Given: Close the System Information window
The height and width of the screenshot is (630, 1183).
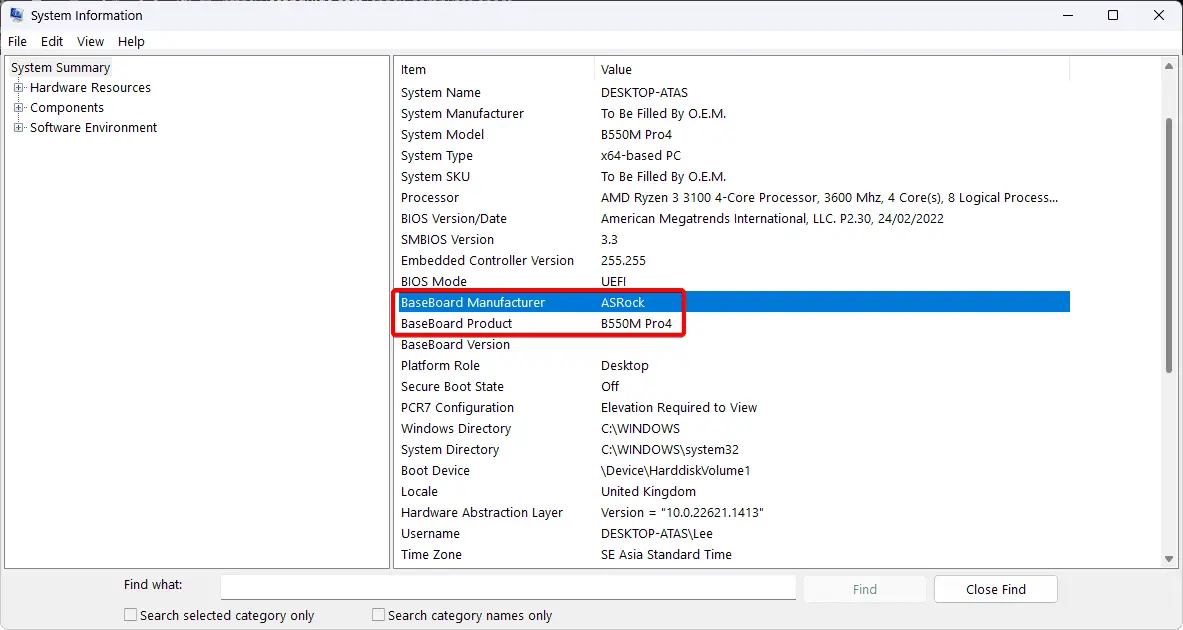Looking at the screenshot, I should pyautogui.click(x=1159, y=15).
